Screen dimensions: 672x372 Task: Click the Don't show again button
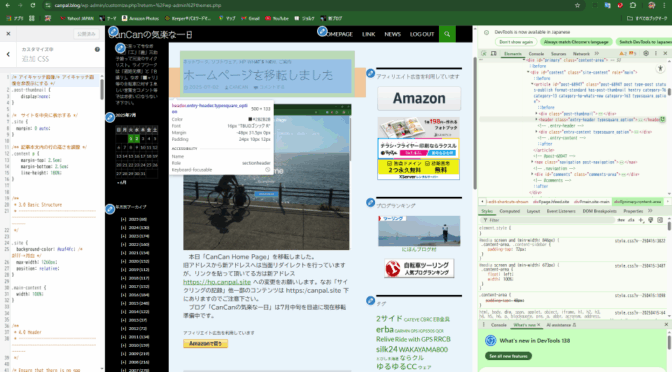516,42
